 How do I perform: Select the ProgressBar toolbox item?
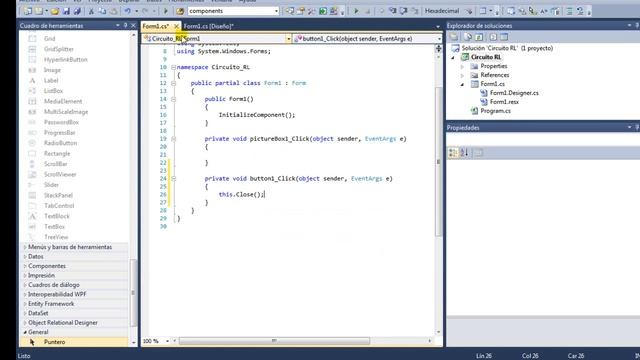60,133
